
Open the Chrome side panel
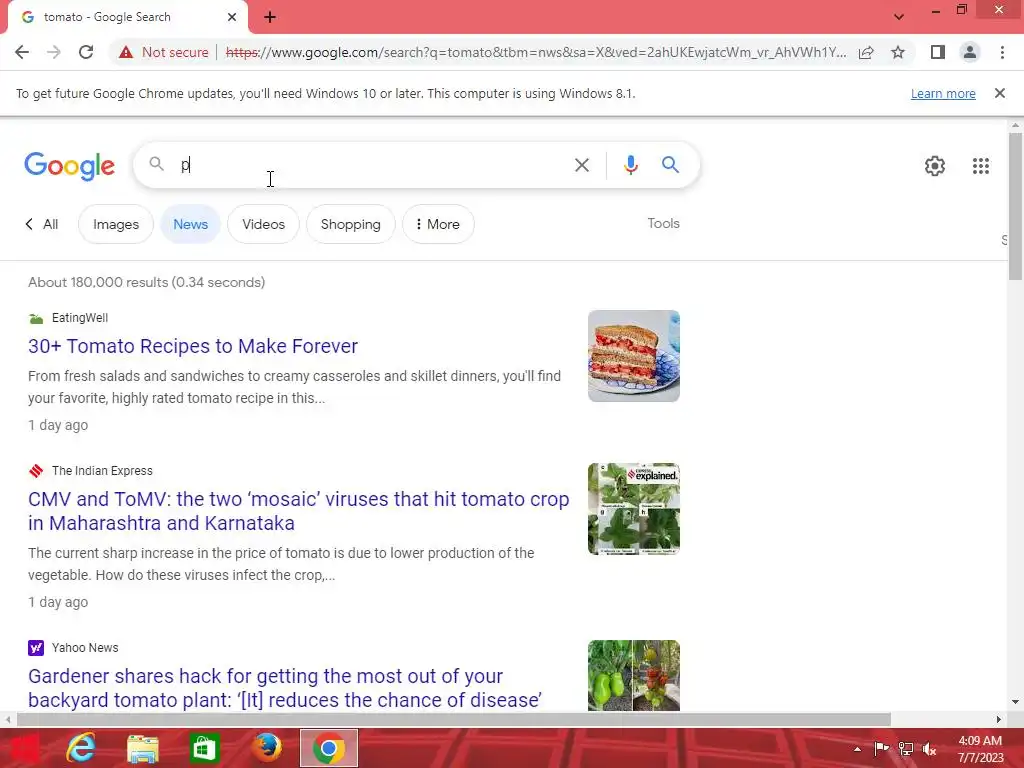pos(938,52)
